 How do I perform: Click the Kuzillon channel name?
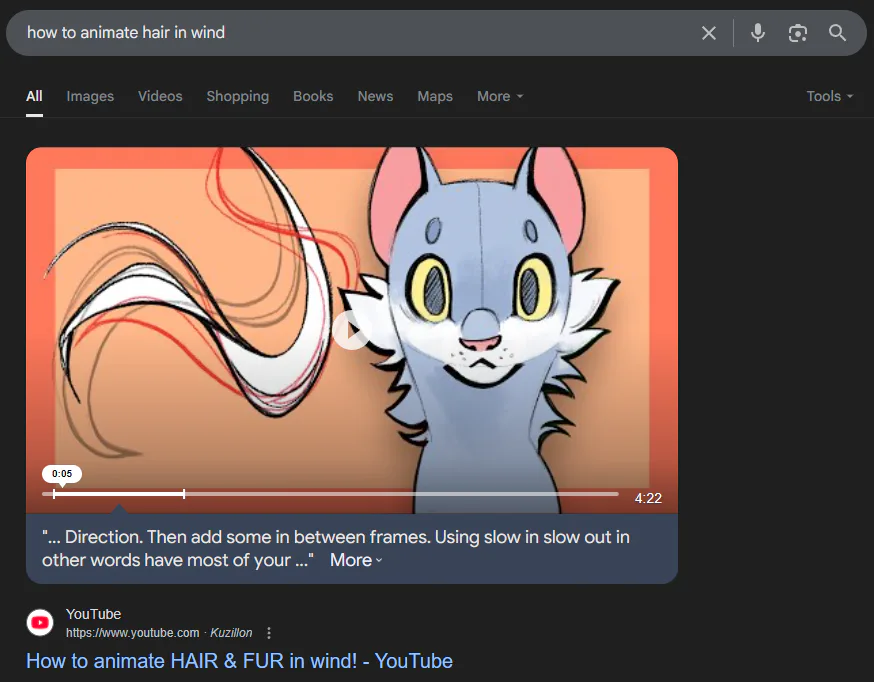tap(231, 633)
